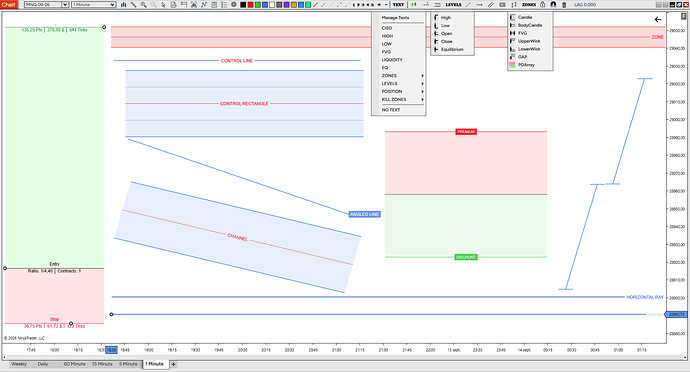Viewport: 690px width, 372px height.
Task: Click the DISCOUNT tag
Action: 466,257
